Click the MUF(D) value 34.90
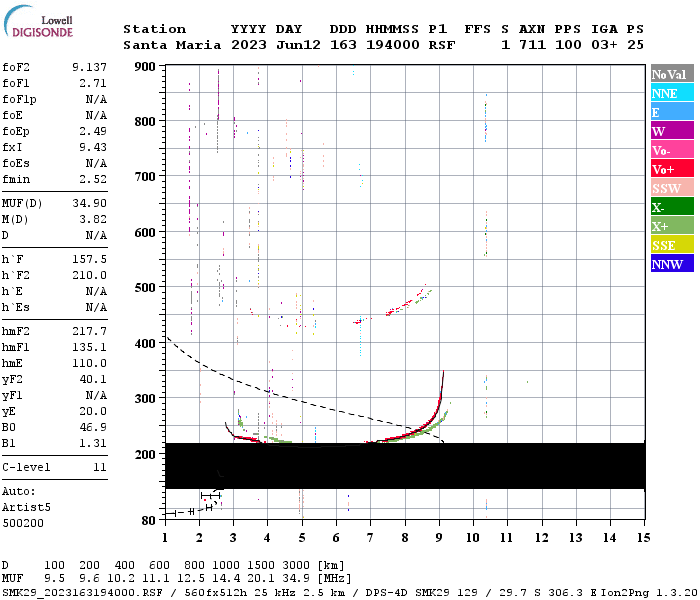Image resolution: width=700 pixels, height=600 pixels. (89, 203)
